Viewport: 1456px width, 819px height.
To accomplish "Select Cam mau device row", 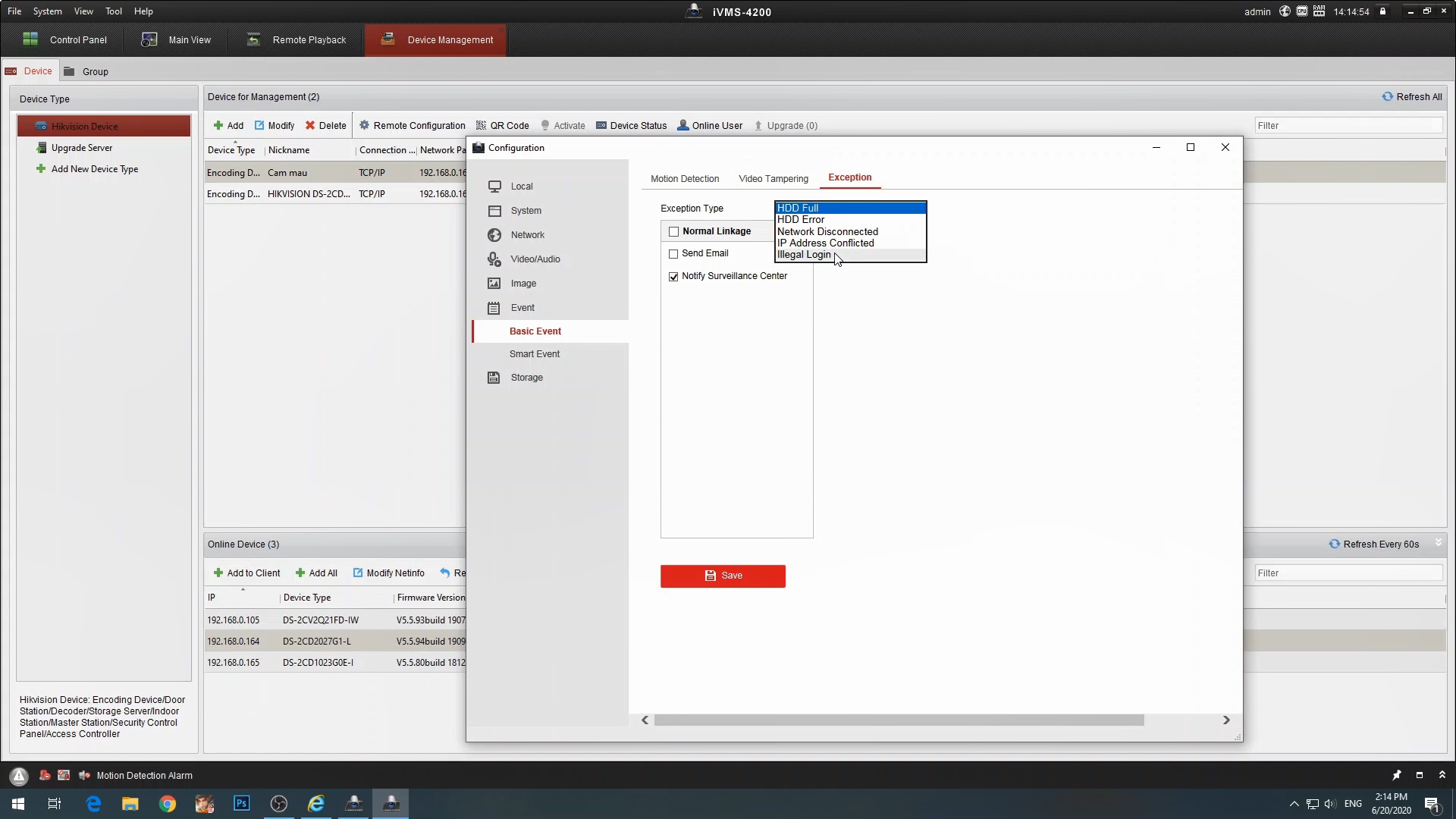I will [334, 173].
